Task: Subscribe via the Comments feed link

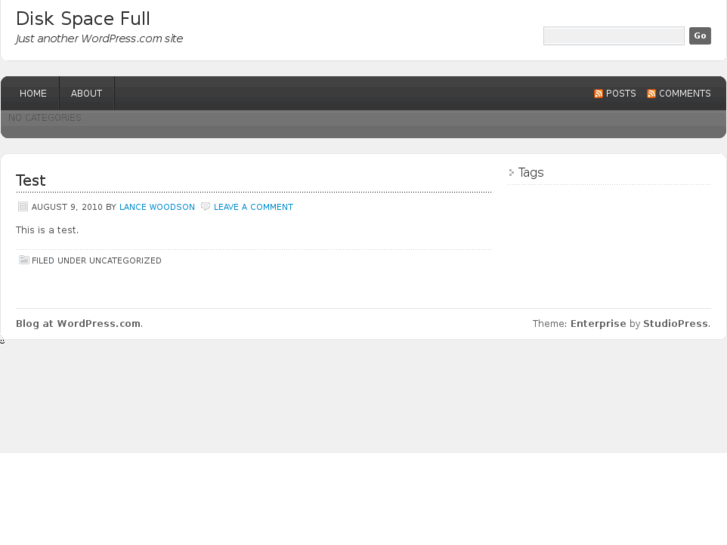Action: pos(684,94)
